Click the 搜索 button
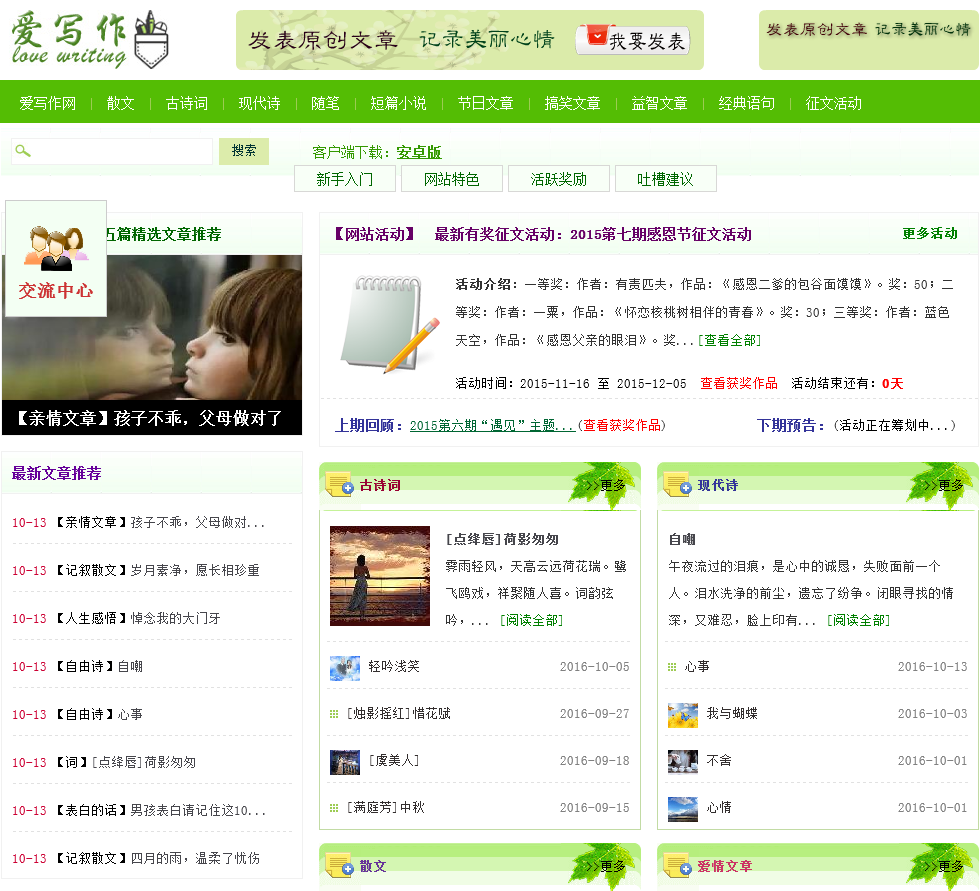Image resolution: width=980 pixels, height=891 pixels. (244, 151)
